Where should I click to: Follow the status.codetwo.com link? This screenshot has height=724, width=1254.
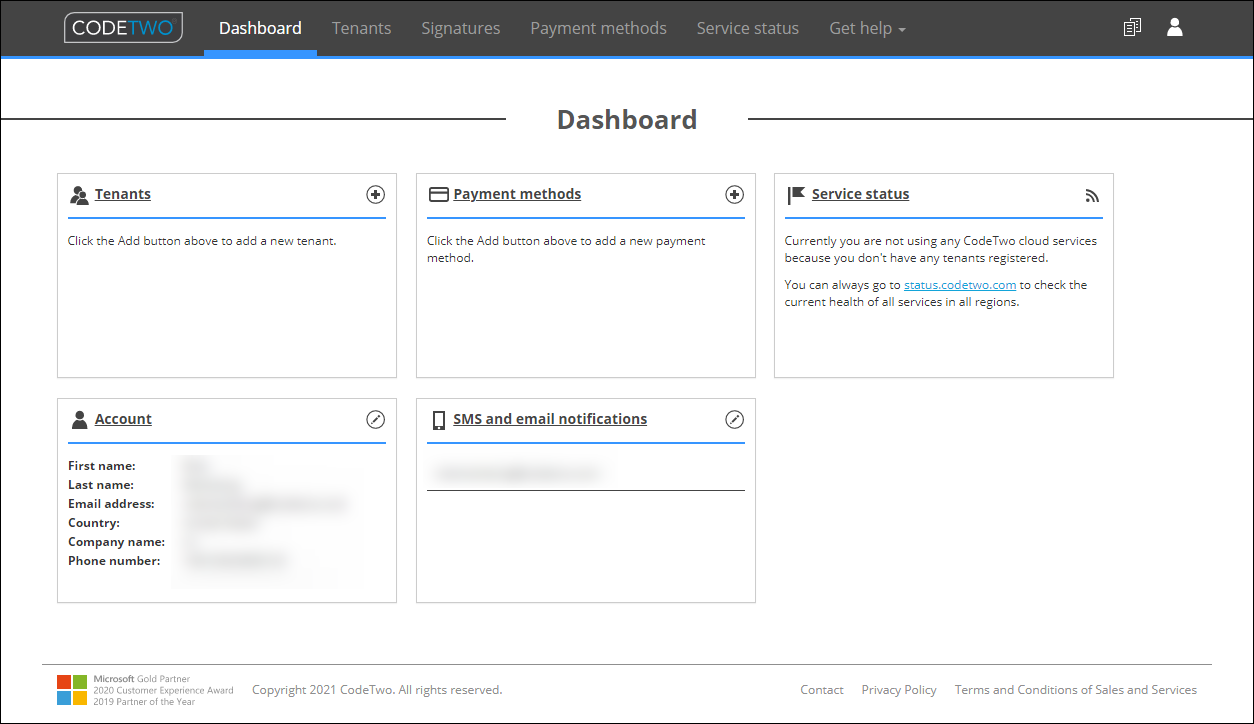(x=960, y=284)
